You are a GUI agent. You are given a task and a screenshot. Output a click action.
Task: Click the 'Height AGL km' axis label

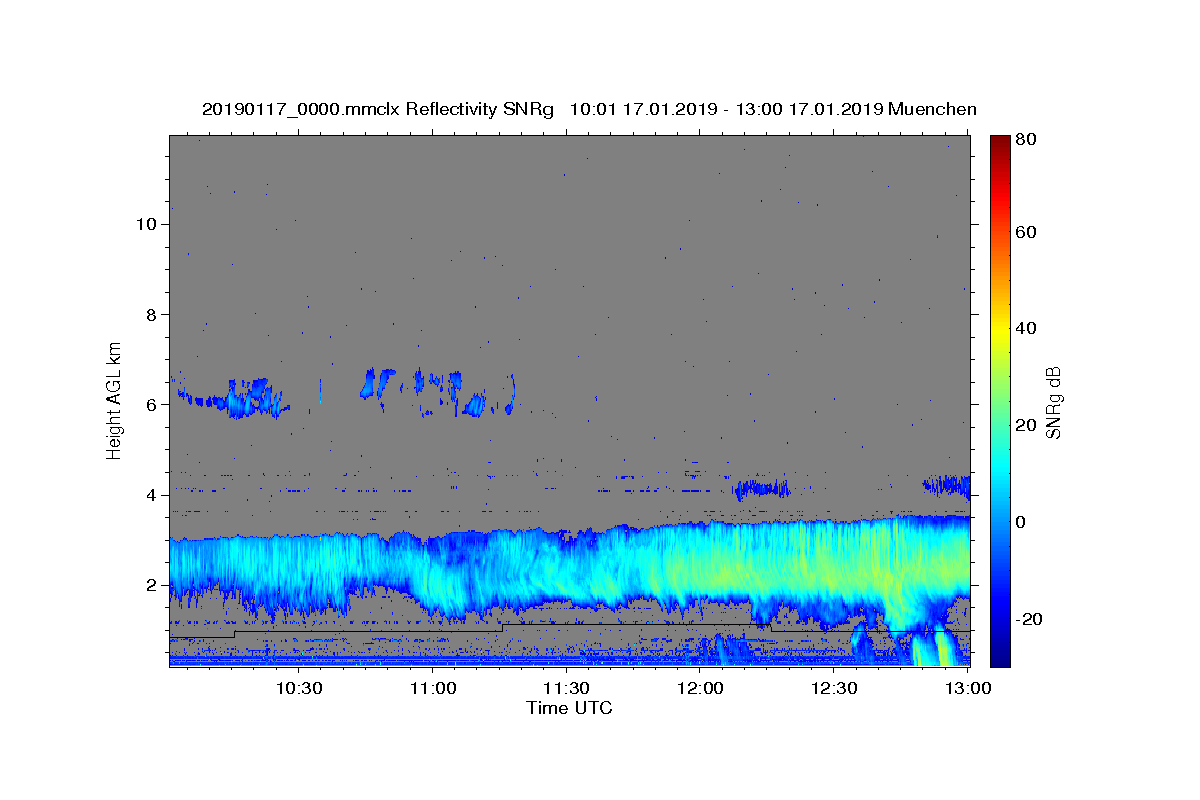tap(115, 401)
